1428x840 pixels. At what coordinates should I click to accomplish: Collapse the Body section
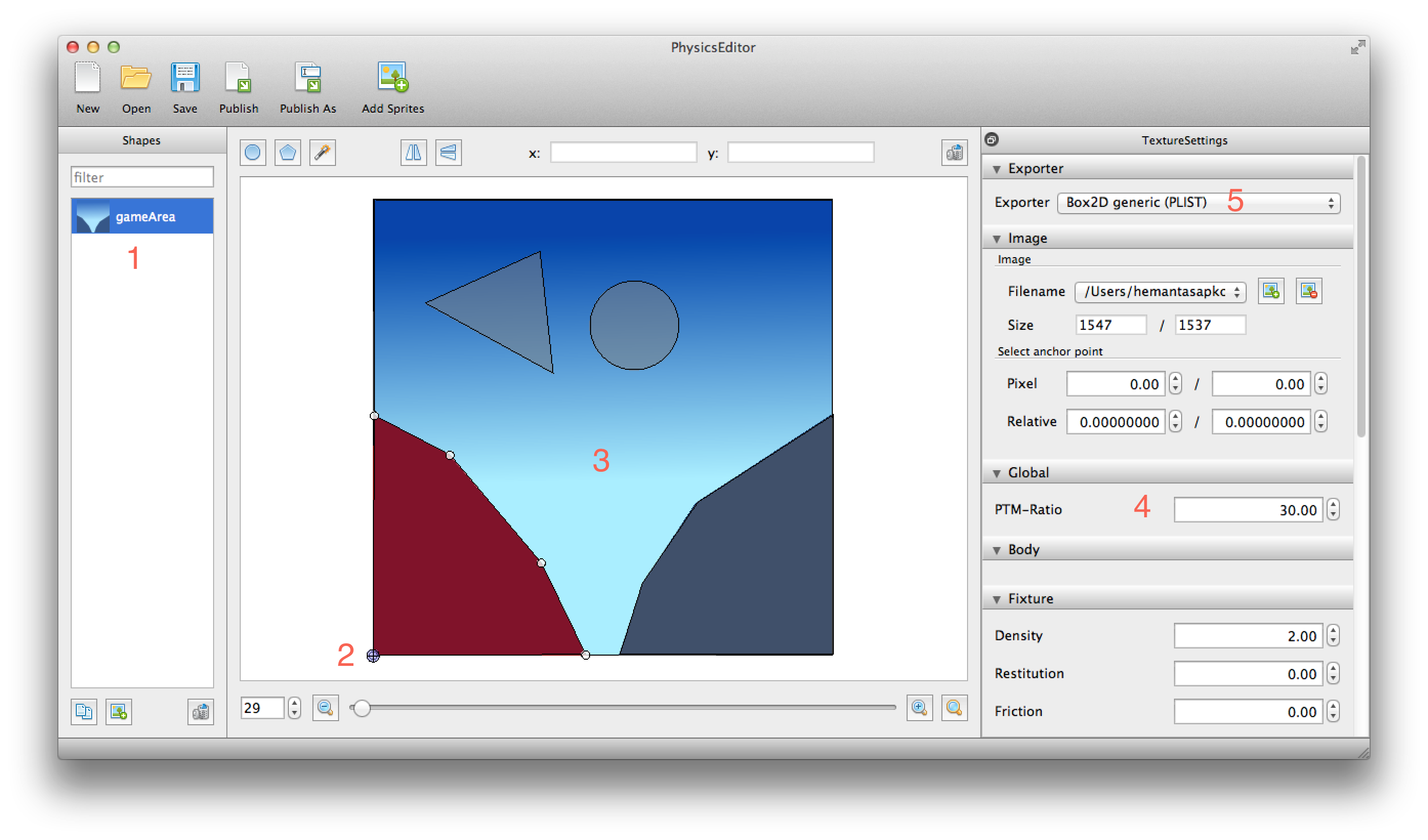tap(997, 551)
